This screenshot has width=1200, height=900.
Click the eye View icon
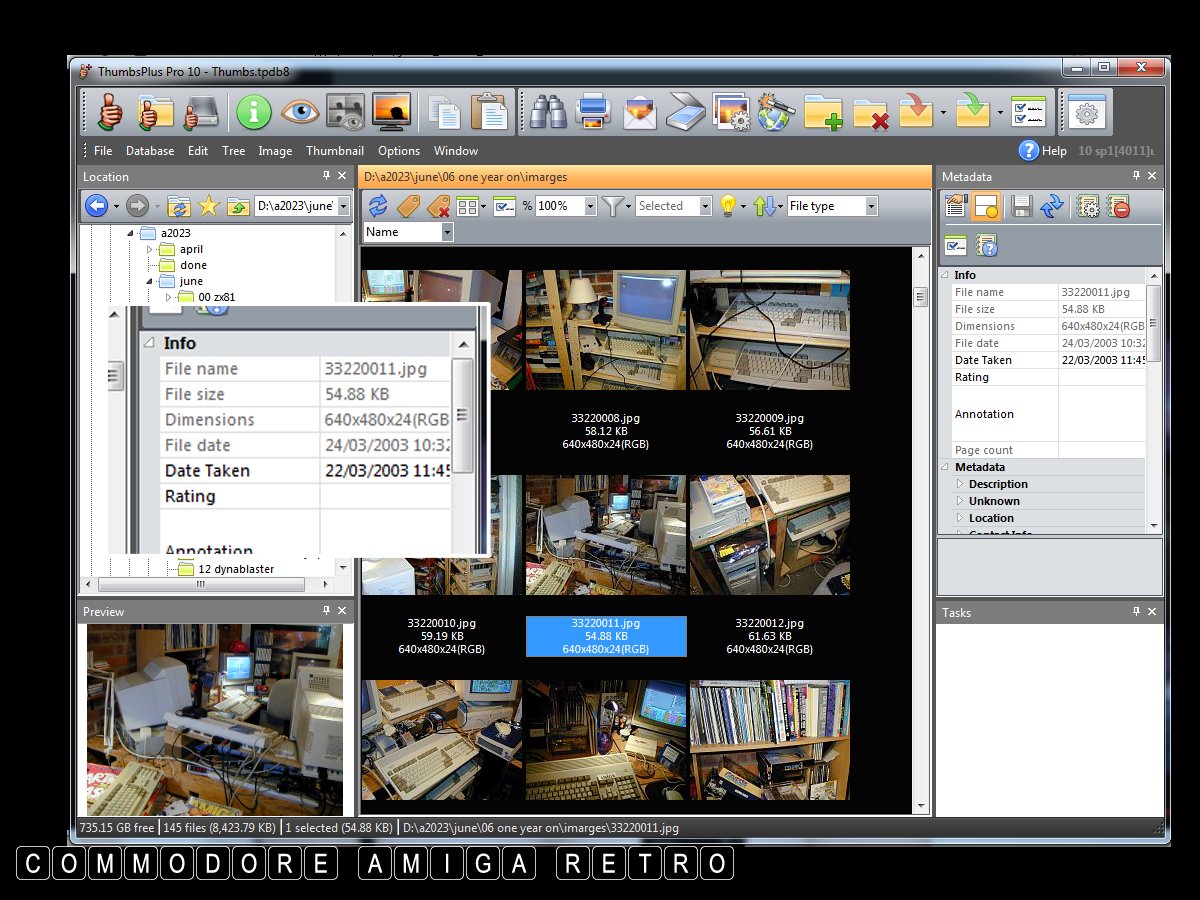[300, 112]
